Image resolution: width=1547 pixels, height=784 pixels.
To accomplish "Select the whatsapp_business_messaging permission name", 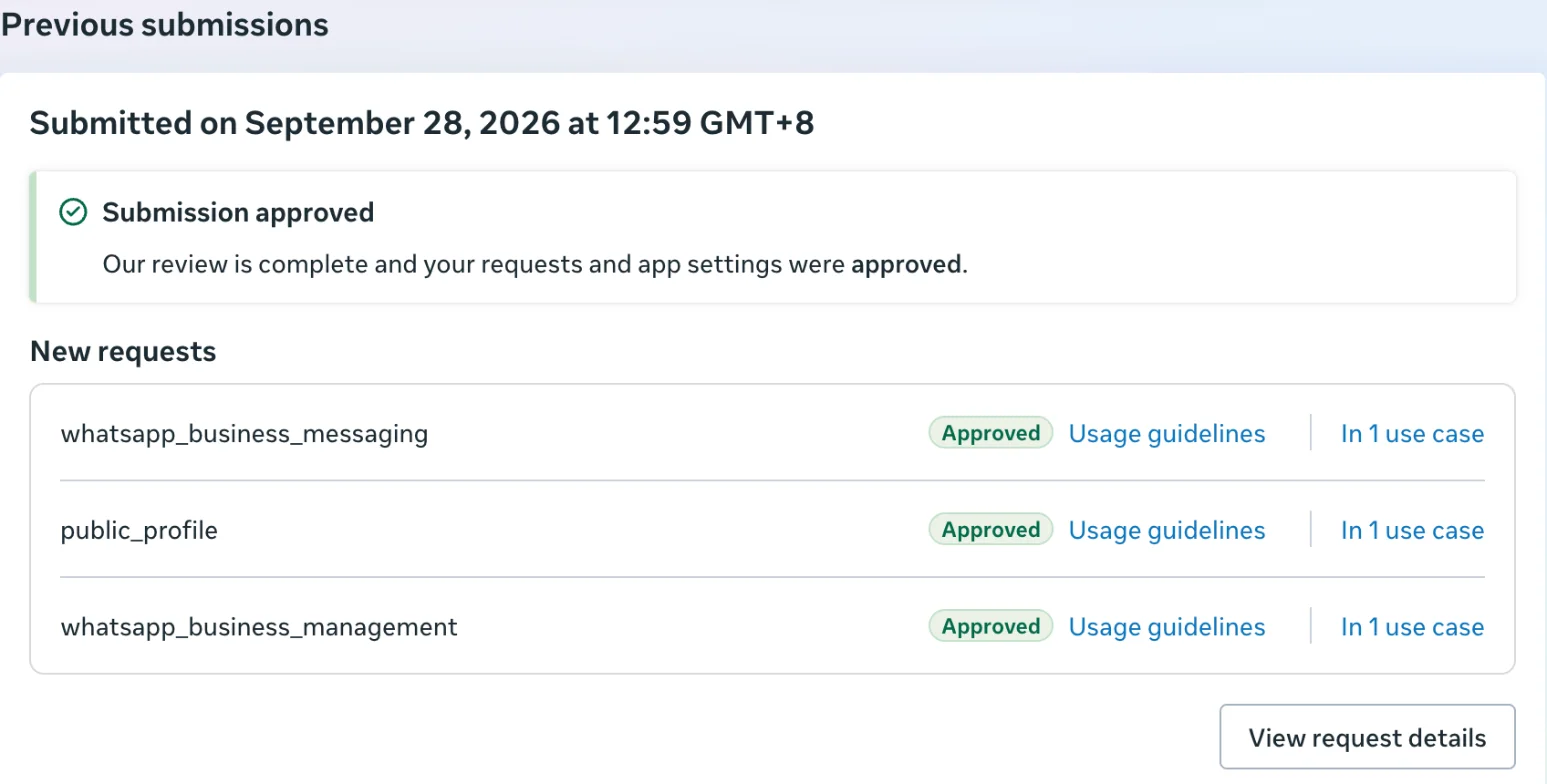I will tap(244, 434).
